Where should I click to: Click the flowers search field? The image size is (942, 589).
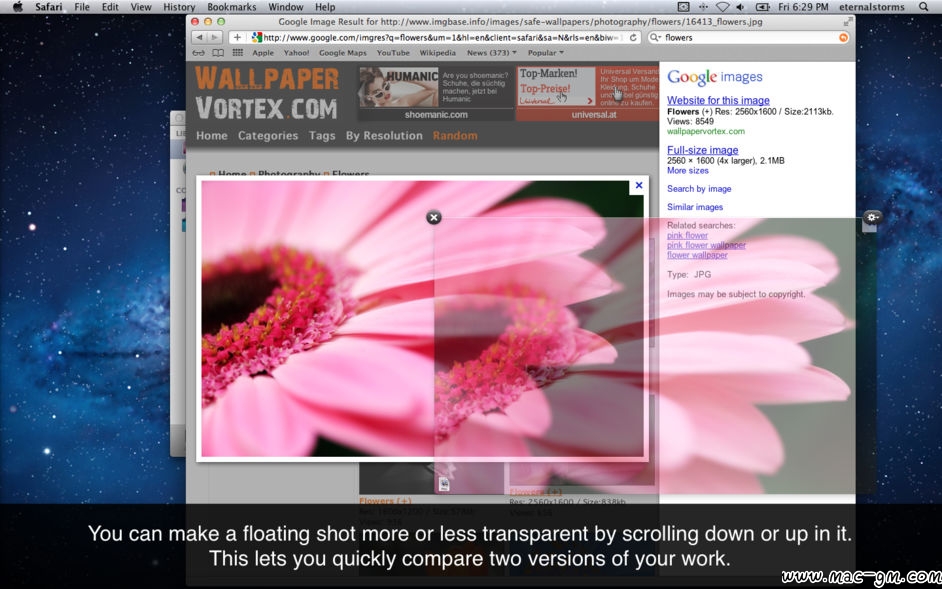click(x=749, y=37)
